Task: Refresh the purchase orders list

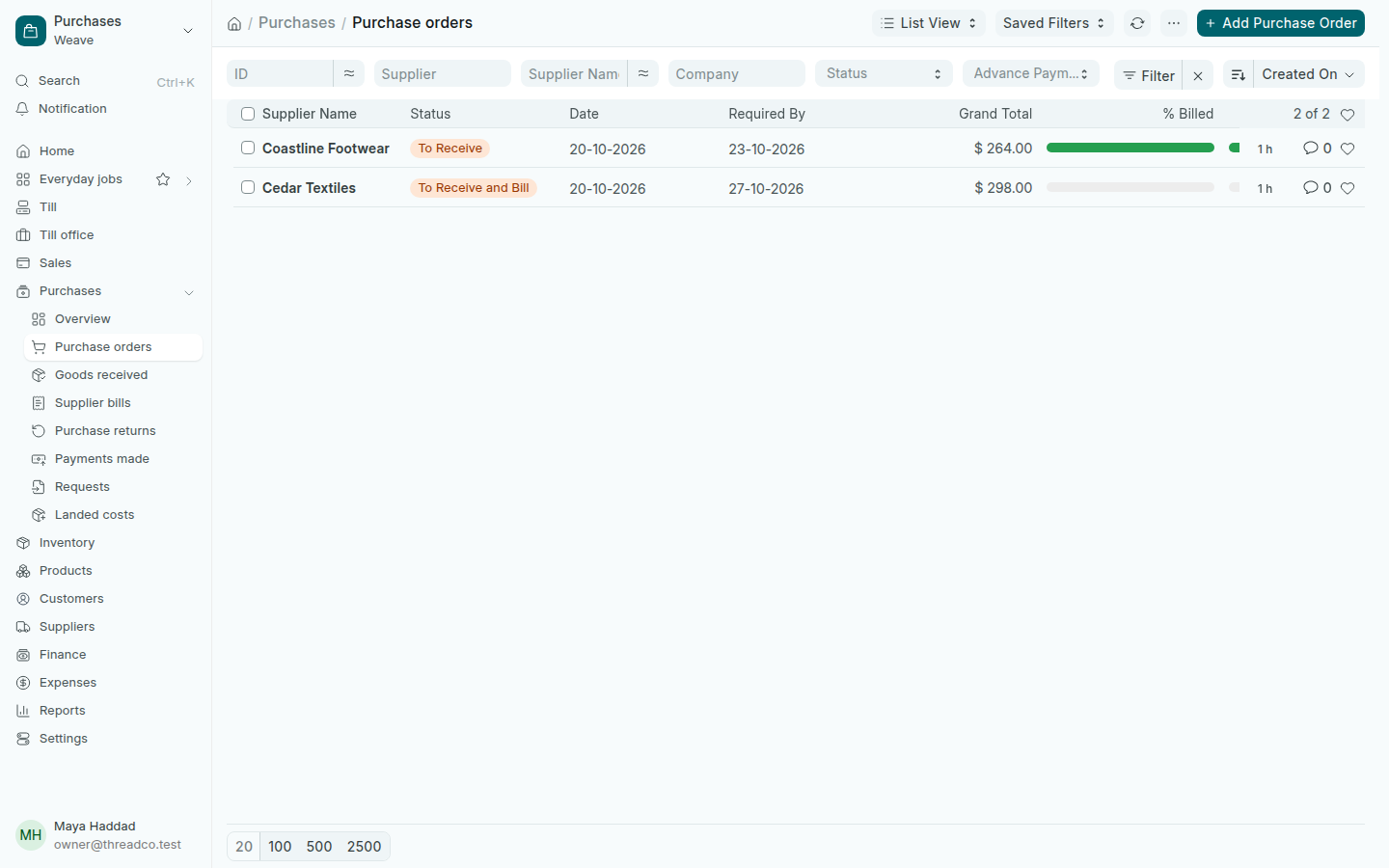Action: click(1138, 23)
